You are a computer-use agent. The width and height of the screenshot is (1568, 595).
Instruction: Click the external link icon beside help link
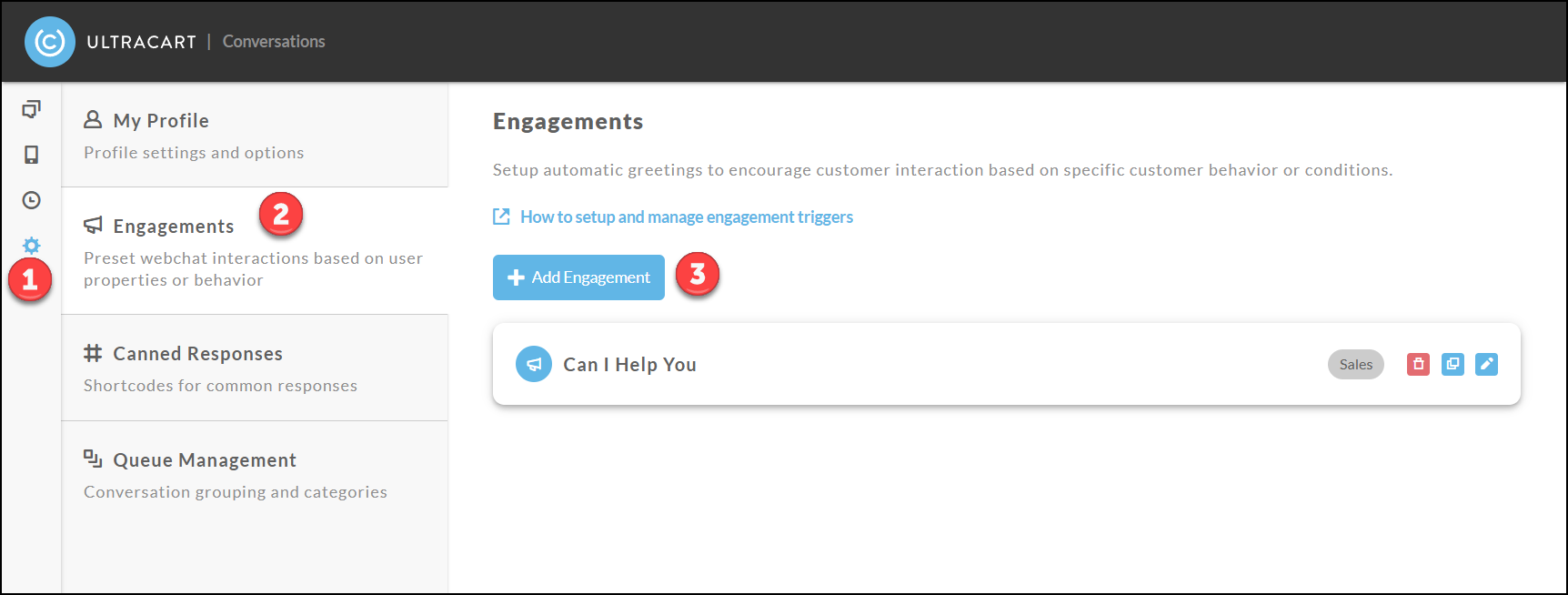(501, 217)
